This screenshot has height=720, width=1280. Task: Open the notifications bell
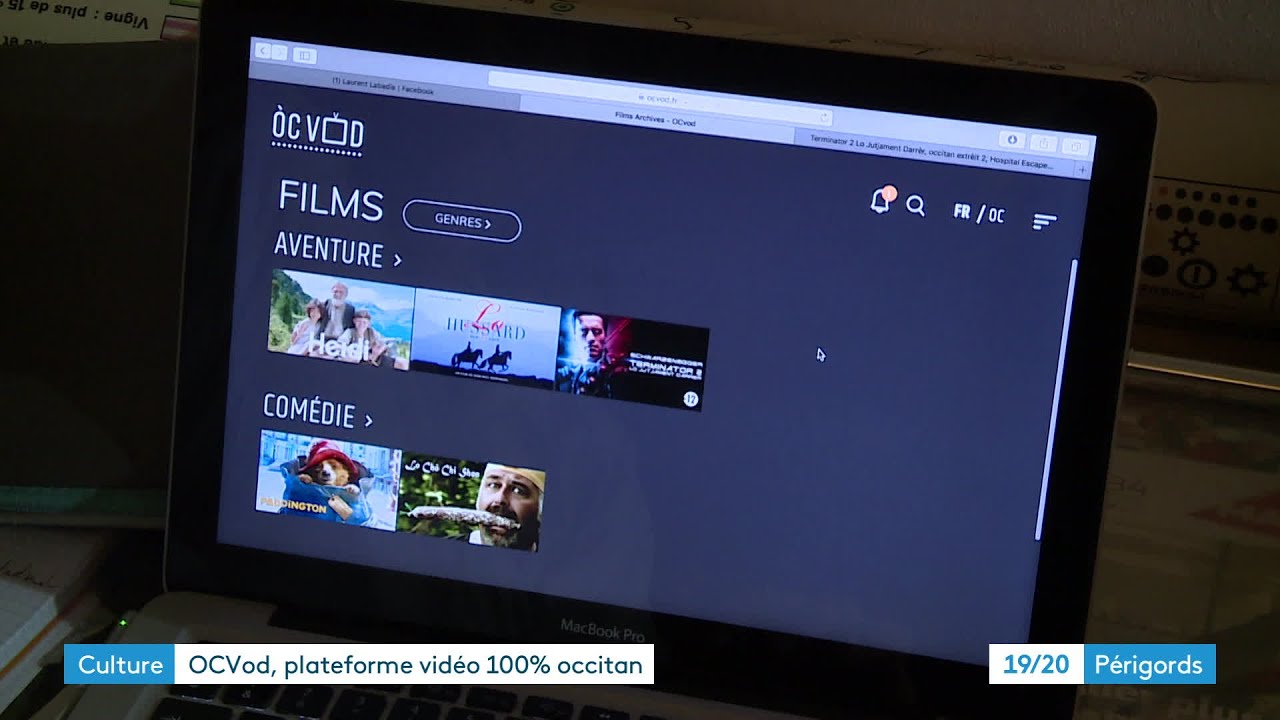pos(881,200)
